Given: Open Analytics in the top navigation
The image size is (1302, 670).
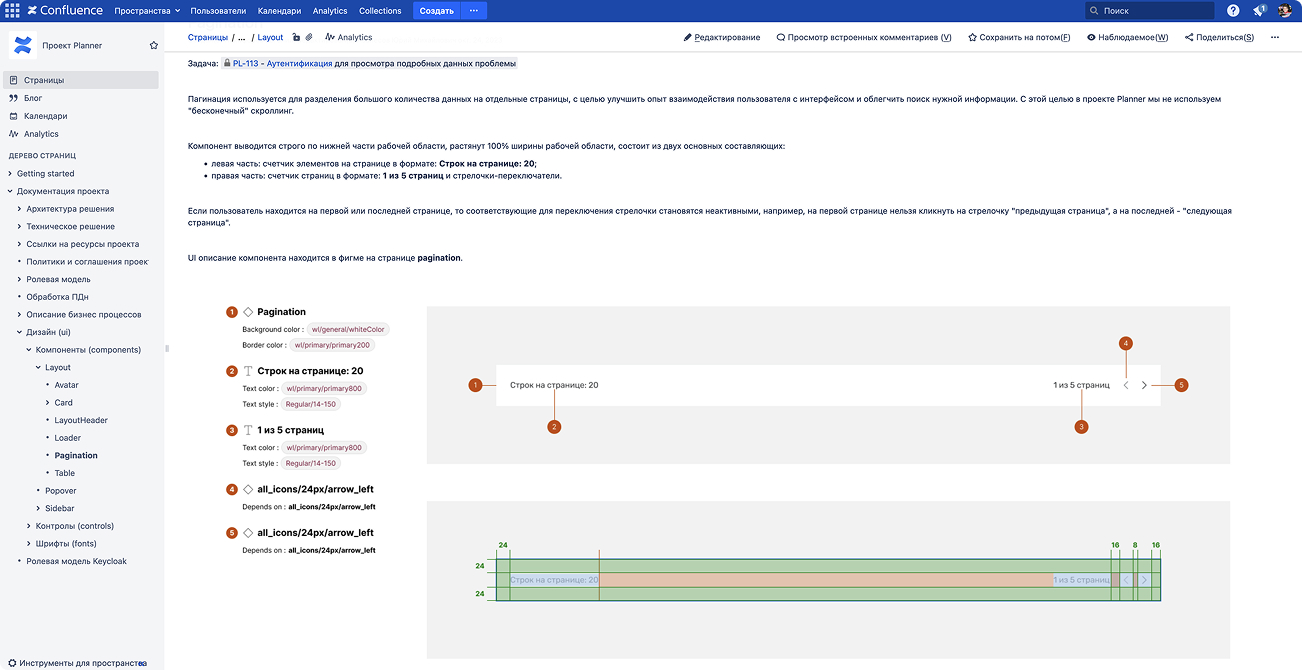Looking at the screenshot, I should click(330, 10).
